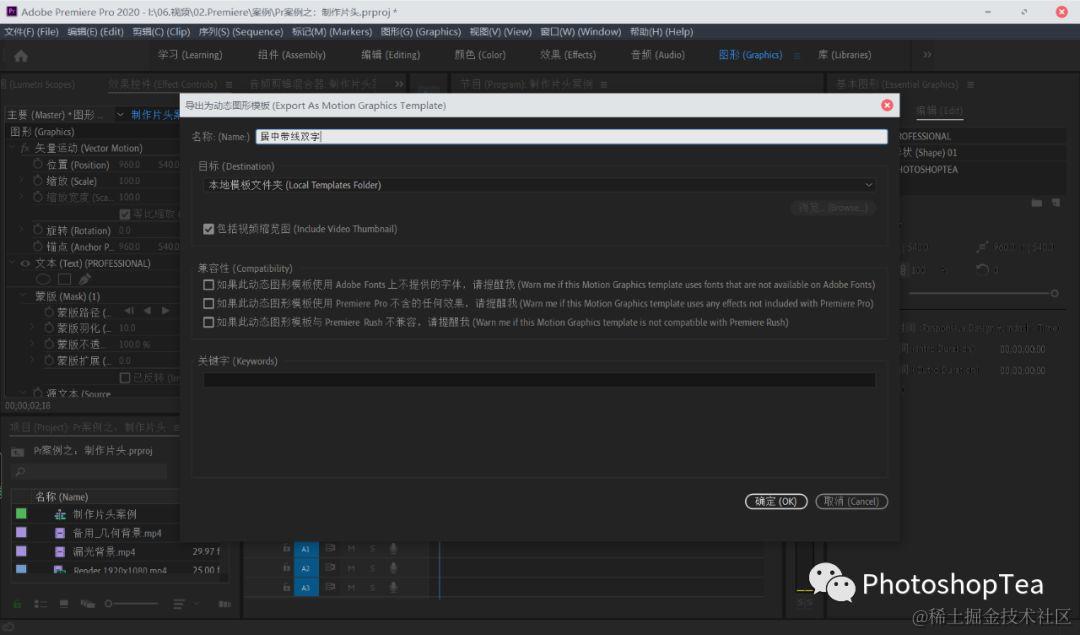
Task: Toggle visibility eye of Text (PROFESSIONAL)
Action: coord(25,263)
